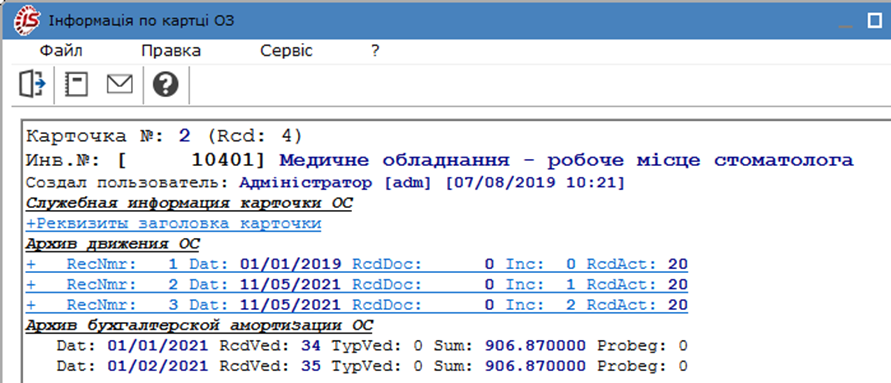Open the help question mark icon

pos(165,85)
